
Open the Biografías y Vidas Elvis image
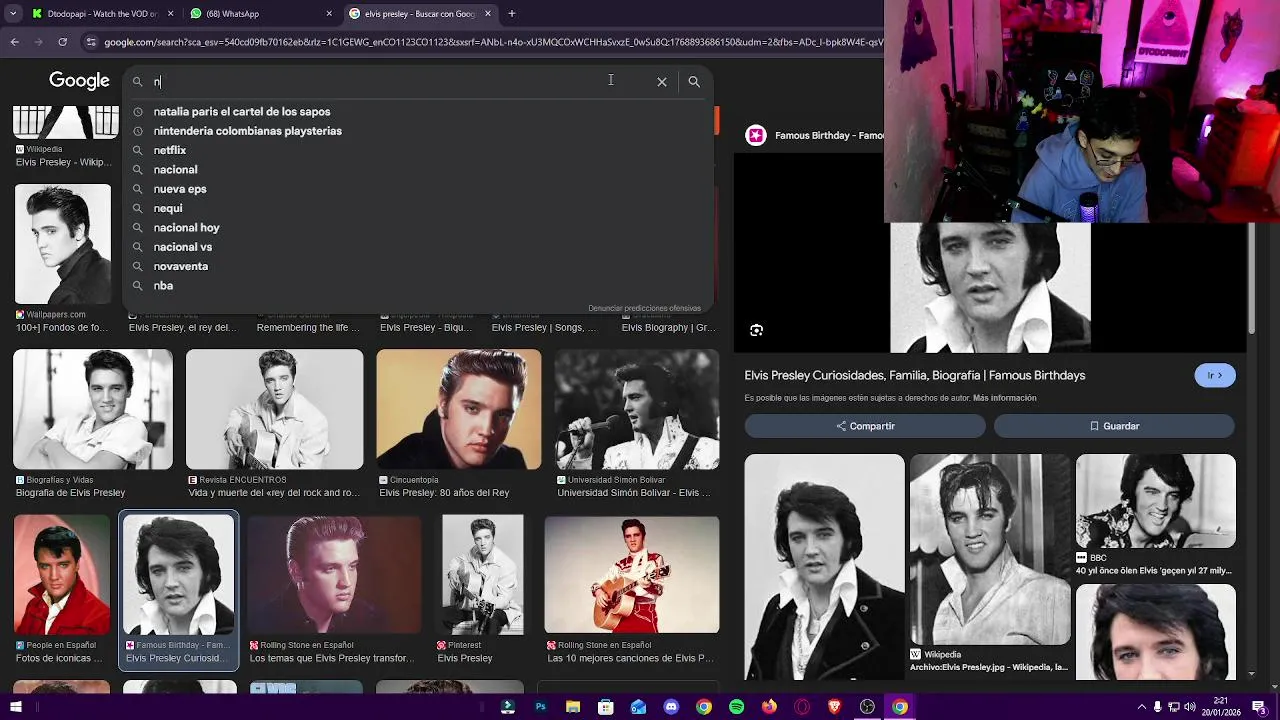[93, 409]
